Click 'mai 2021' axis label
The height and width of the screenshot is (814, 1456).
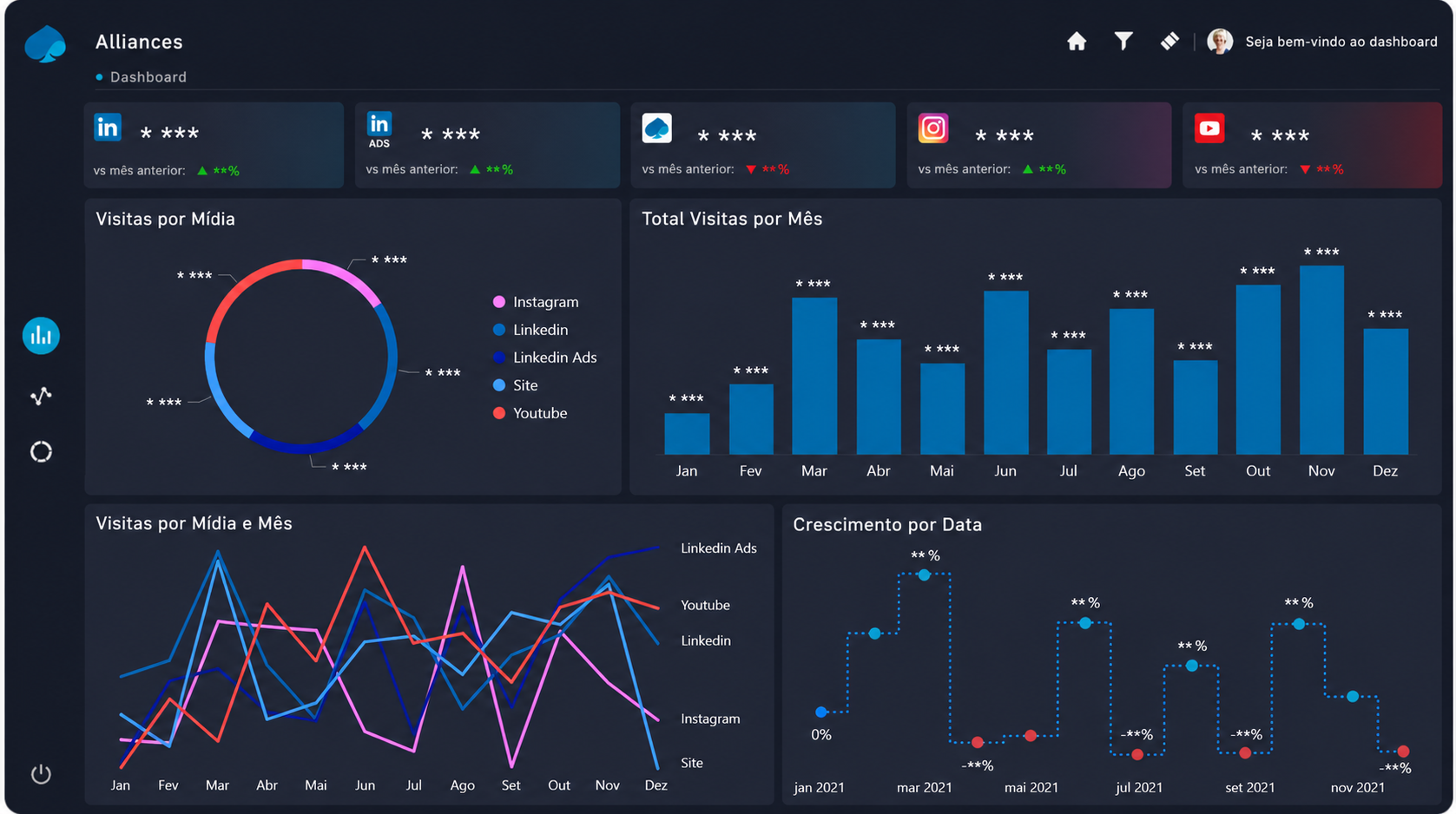(x=1031, y=788)
